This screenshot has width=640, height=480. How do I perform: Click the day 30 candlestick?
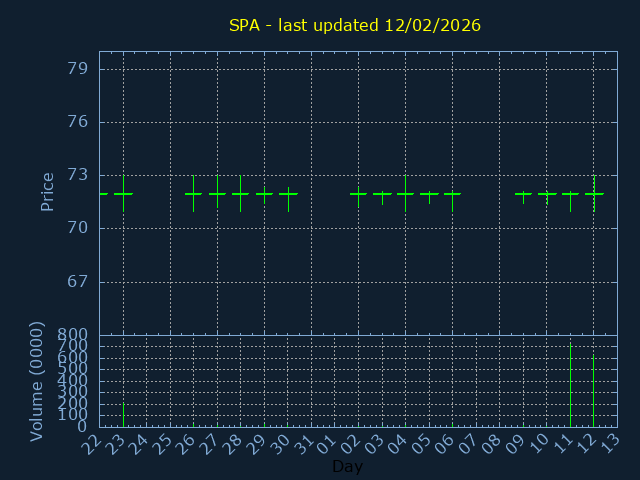[288, 194]
